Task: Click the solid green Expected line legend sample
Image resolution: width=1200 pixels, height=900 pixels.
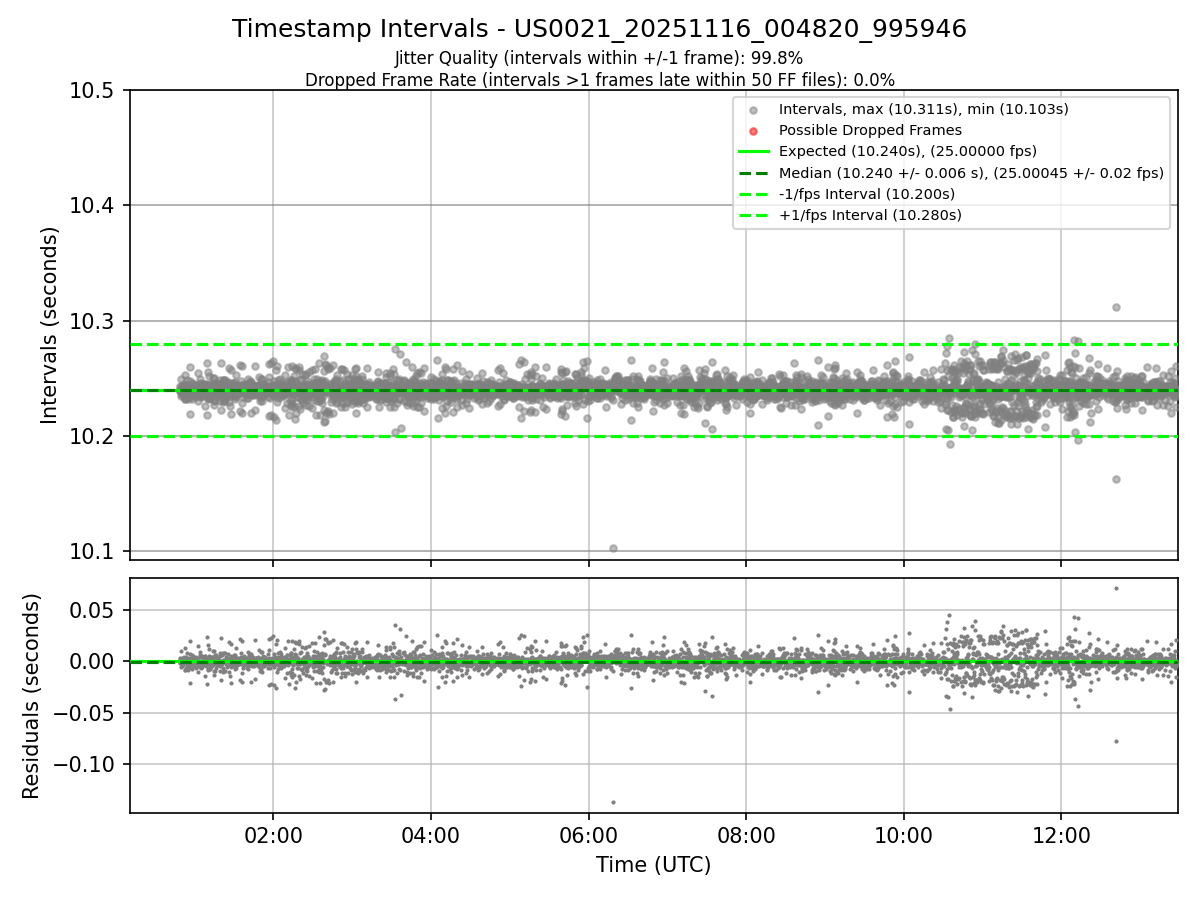Action: point(754,151)
